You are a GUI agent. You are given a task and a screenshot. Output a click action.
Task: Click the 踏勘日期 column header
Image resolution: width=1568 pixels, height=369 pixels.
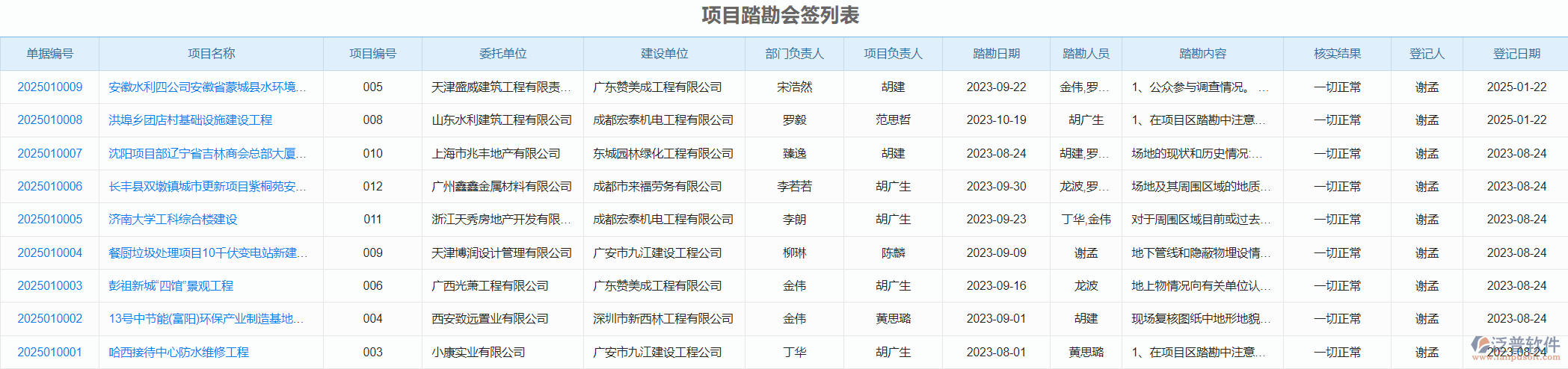point(997,54)
